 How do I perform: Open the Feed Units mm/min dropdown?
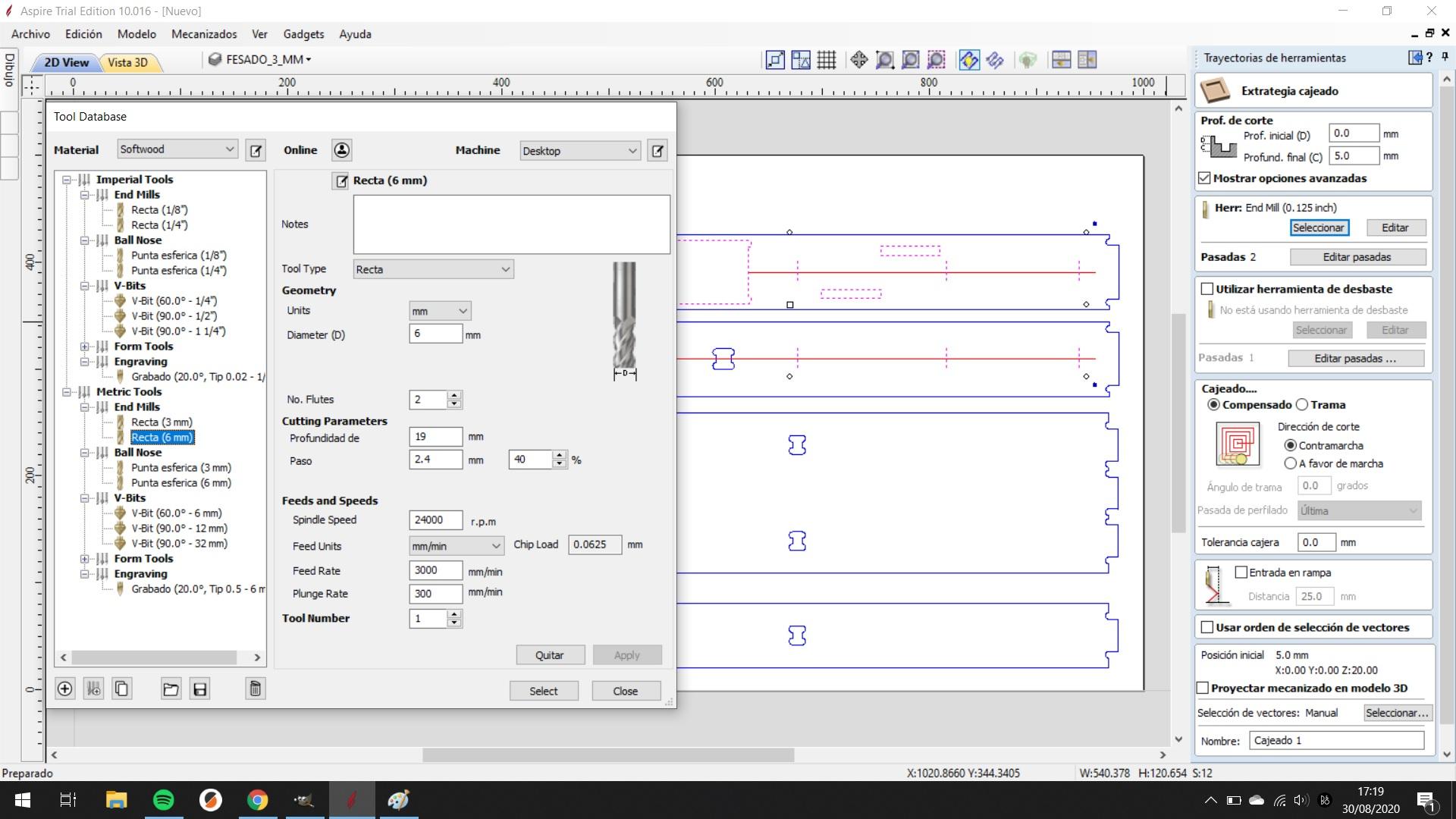[x=456, y=546]
